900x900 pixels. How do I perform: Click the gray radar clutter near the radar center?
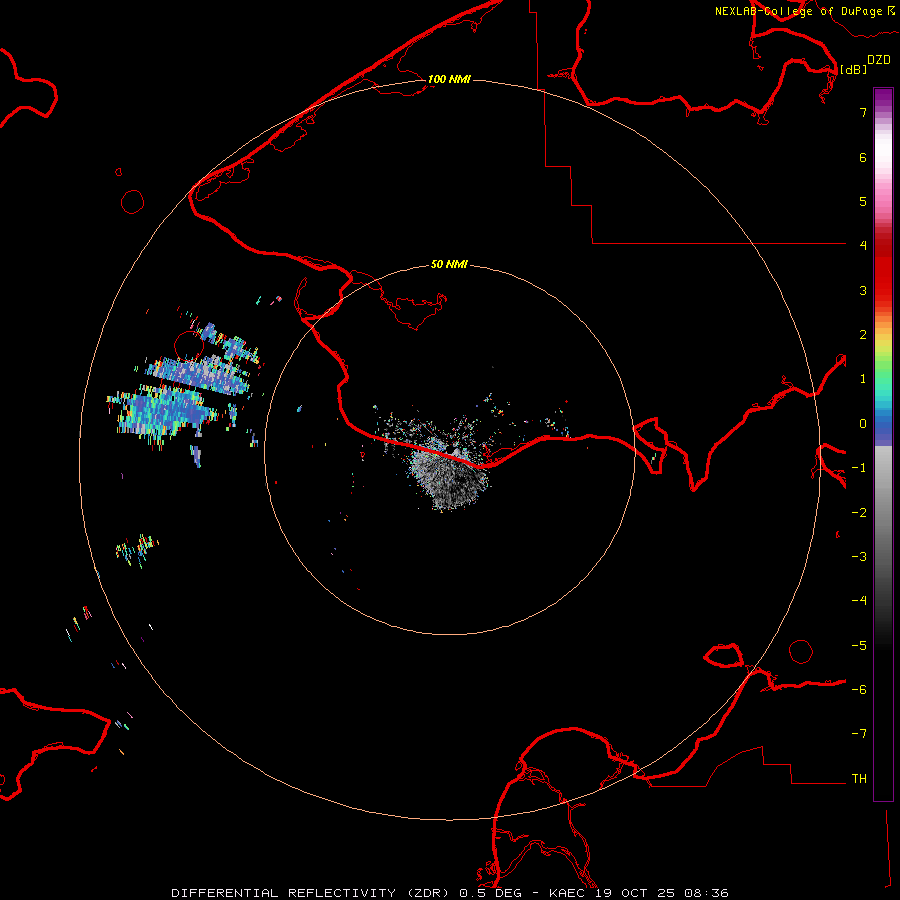coord(451,476)
